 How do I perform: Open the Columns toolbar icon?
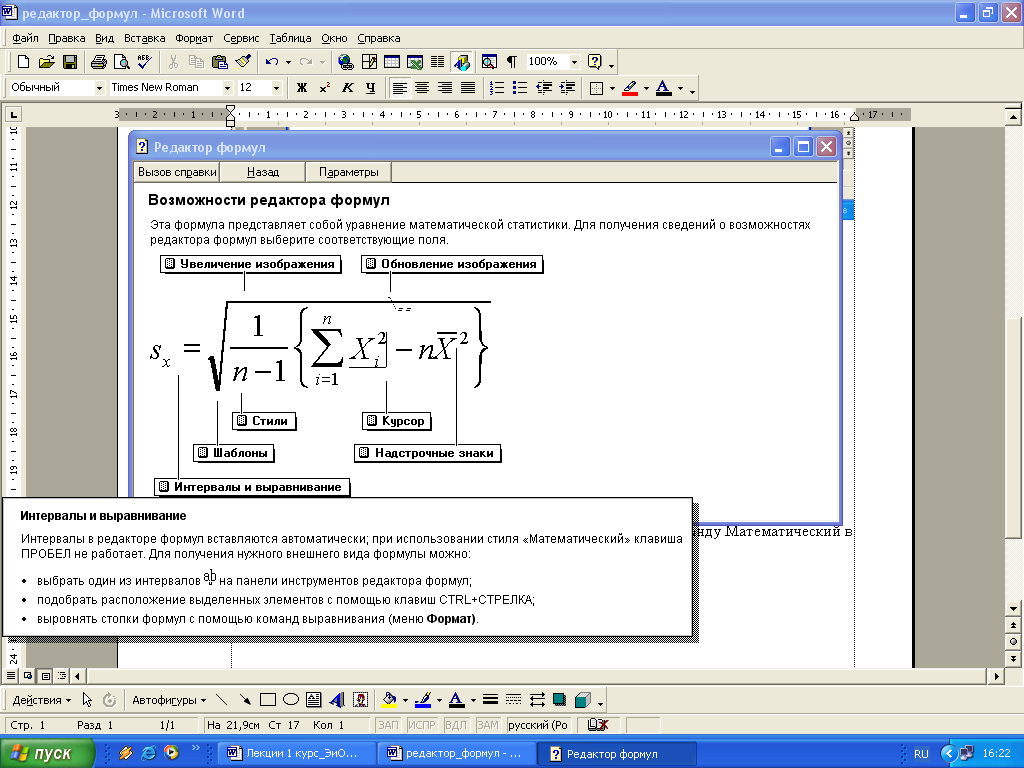(x=438, y=62)
